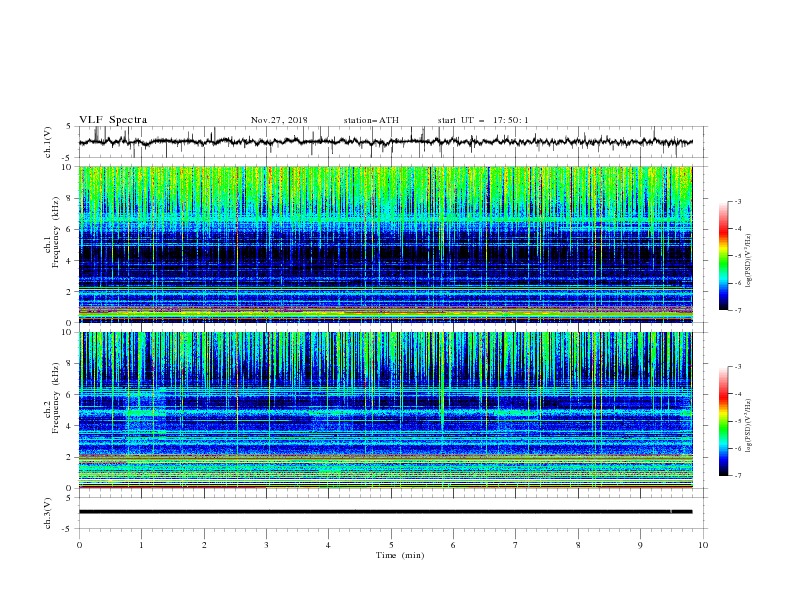Image resolution: width=792 pixels, height=612 pixels.
Task: Click the "0" tick on the time axis
Action: tap(79, 545)
